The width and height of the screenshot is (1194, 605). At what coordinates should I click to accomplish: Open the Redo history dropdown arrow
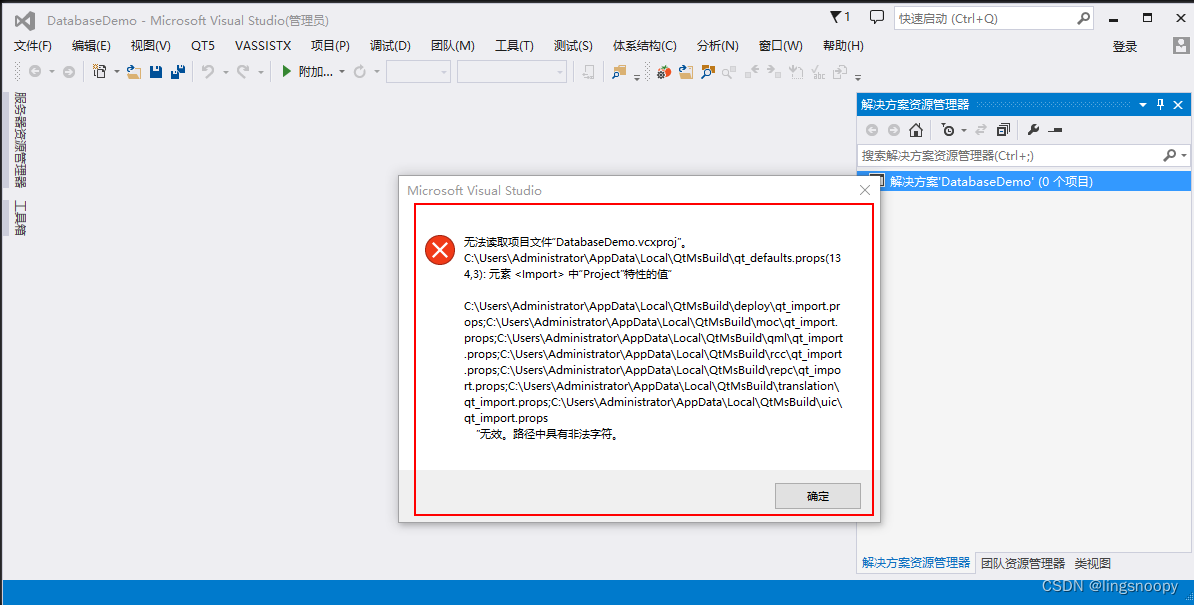coord(260,72)
